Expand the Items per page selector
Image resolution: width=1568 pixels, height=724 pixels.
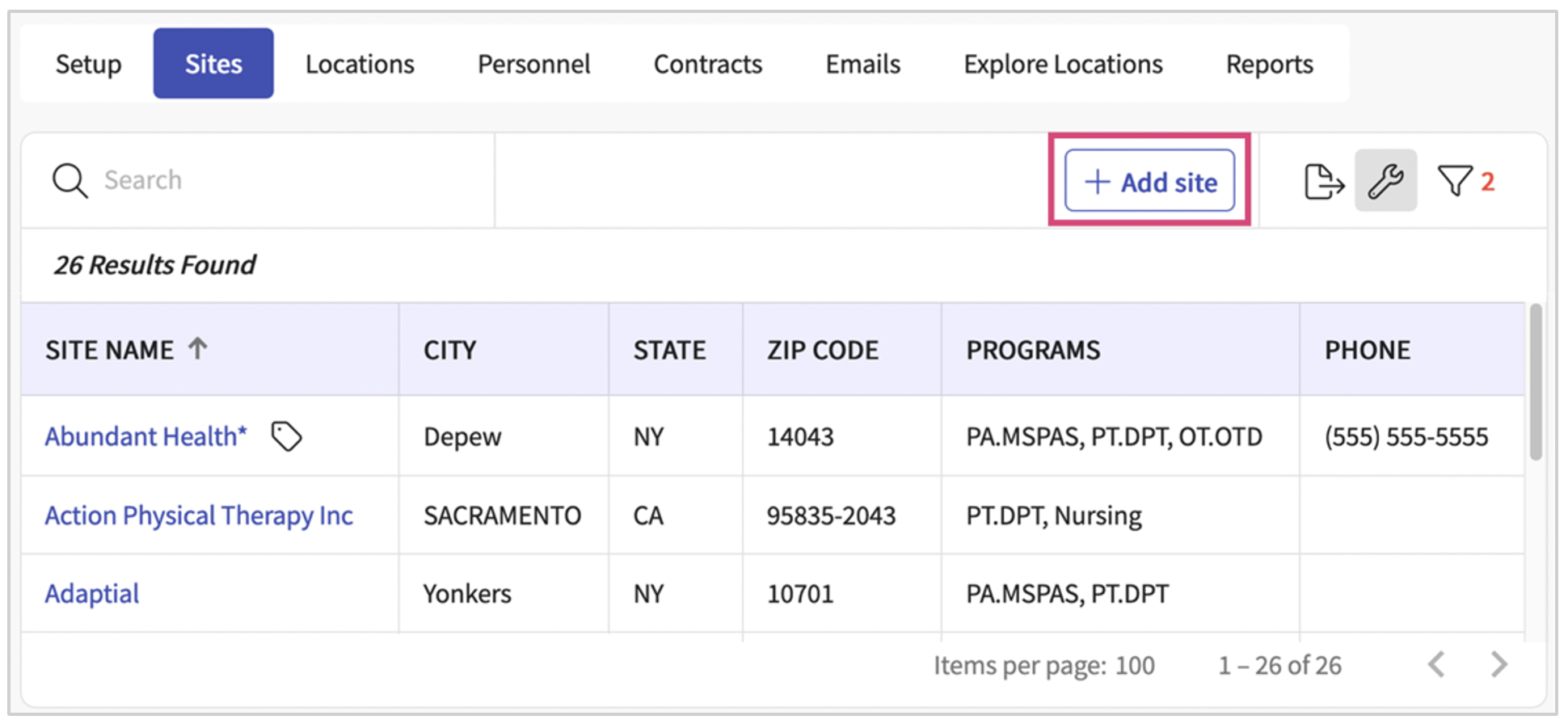[x=1134, y=665]
